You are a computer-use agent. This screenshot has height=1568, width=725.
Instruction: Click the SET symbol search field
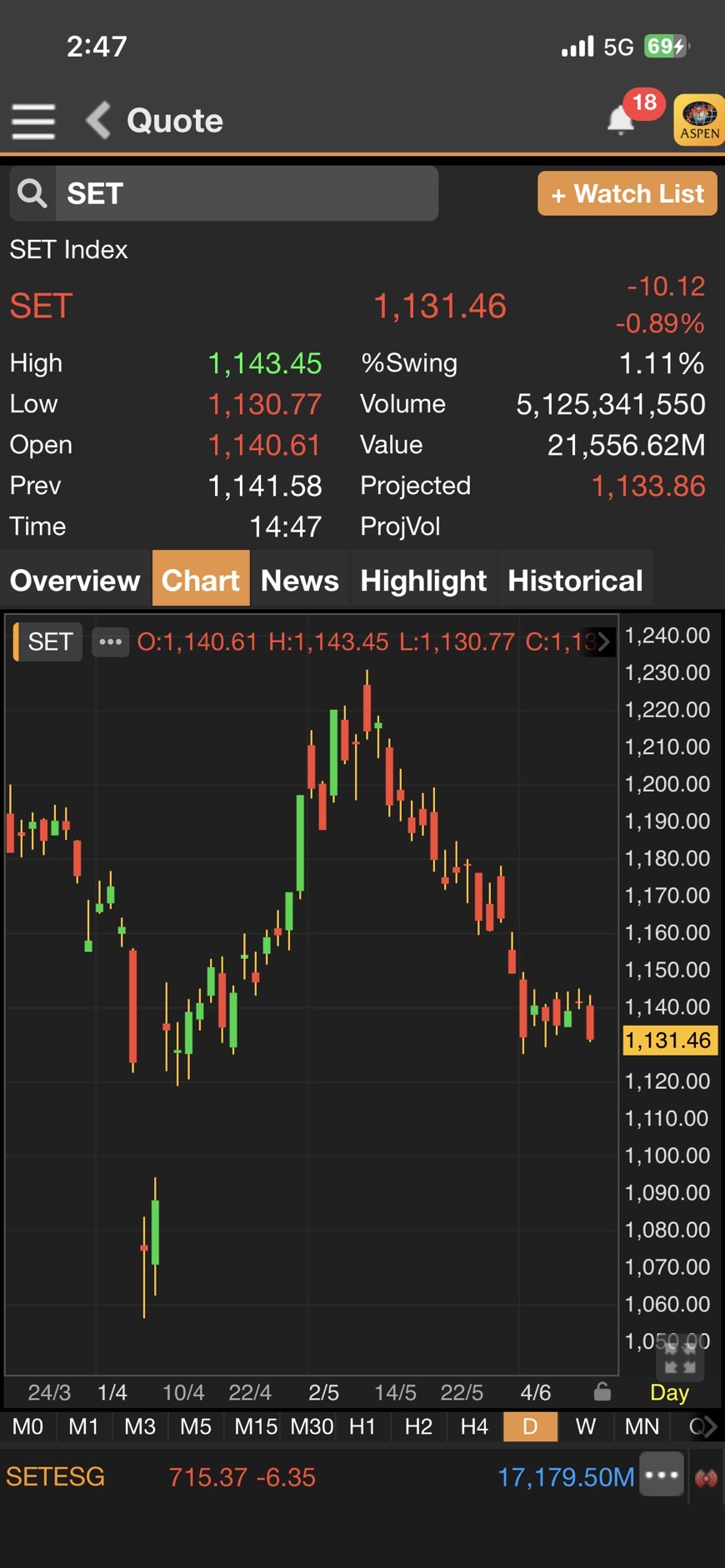point(247,193)
